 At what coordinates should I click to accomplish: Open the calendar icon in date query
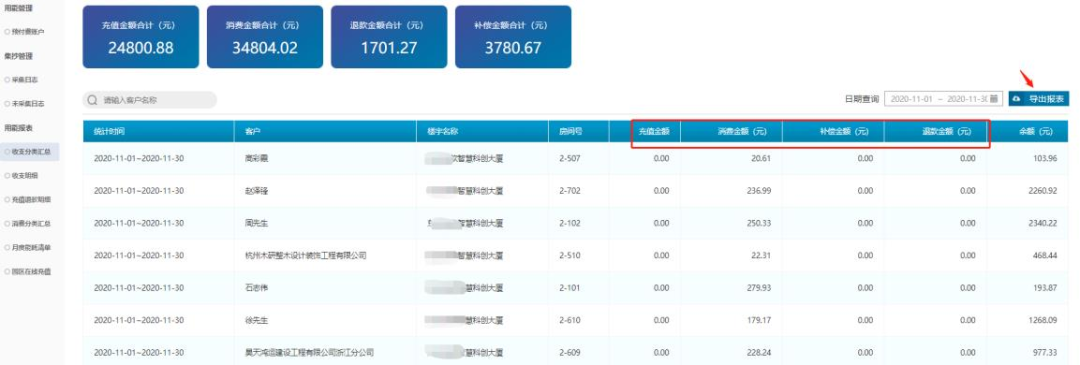(993, 99)
